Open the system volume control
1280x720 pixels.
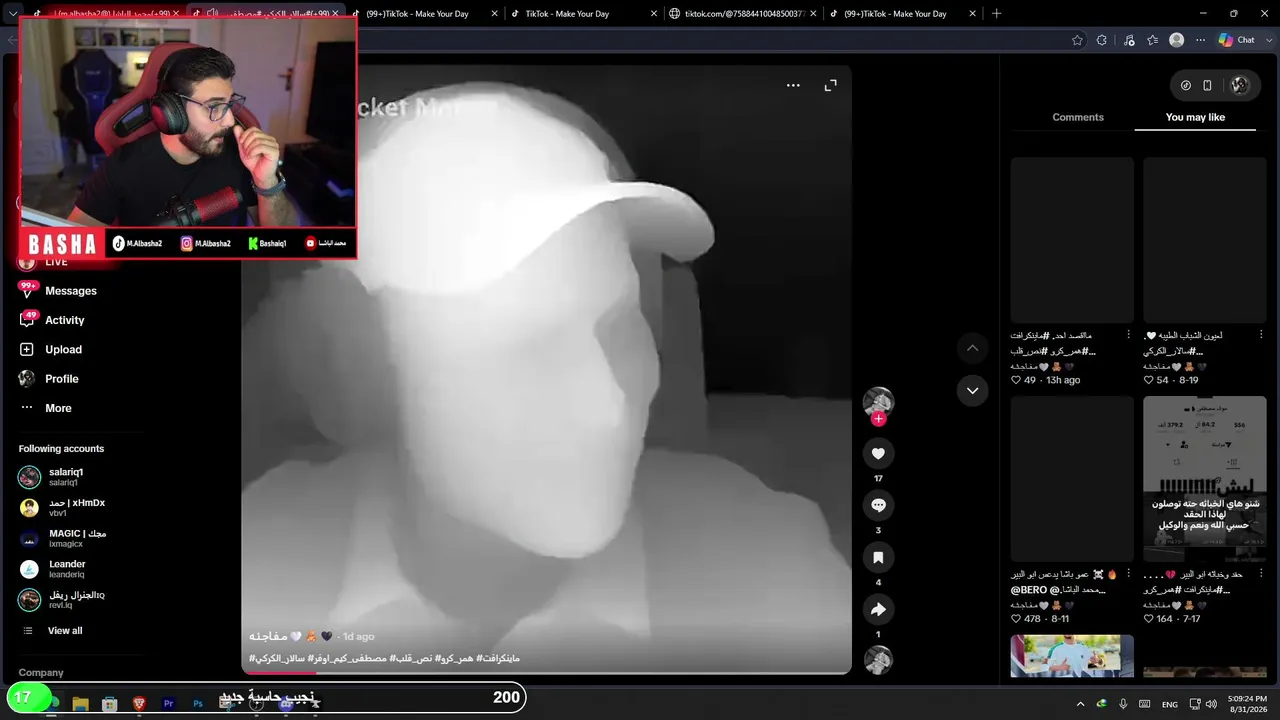tap(1211, 704)
